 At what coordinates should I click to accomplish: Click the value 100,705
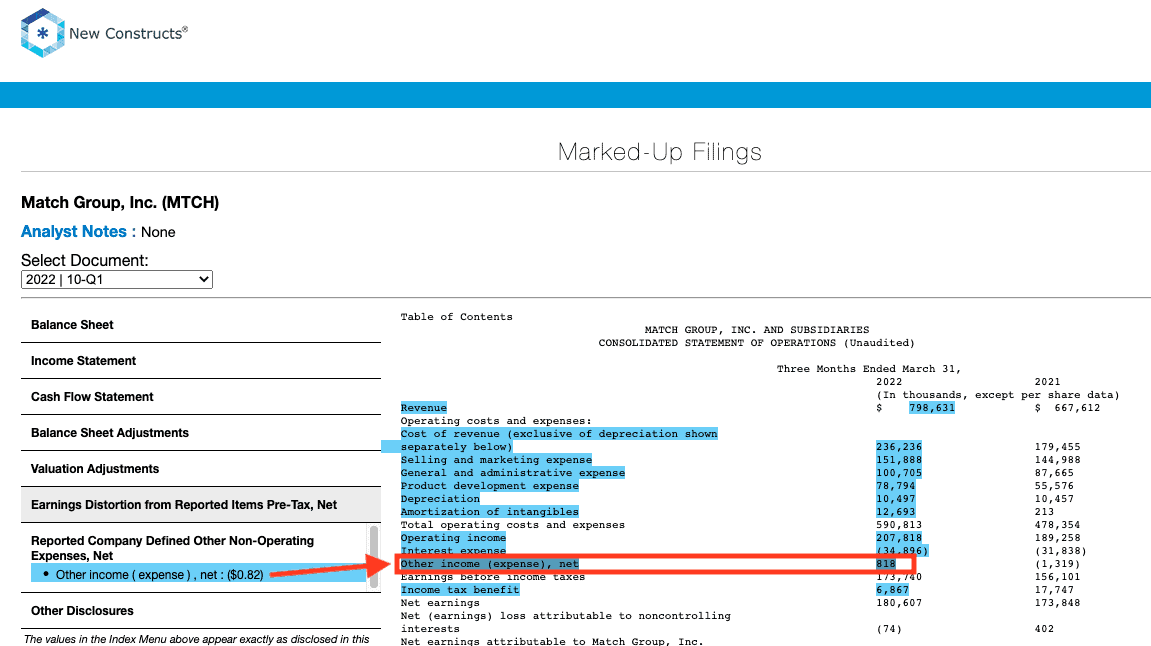(898, 473)
